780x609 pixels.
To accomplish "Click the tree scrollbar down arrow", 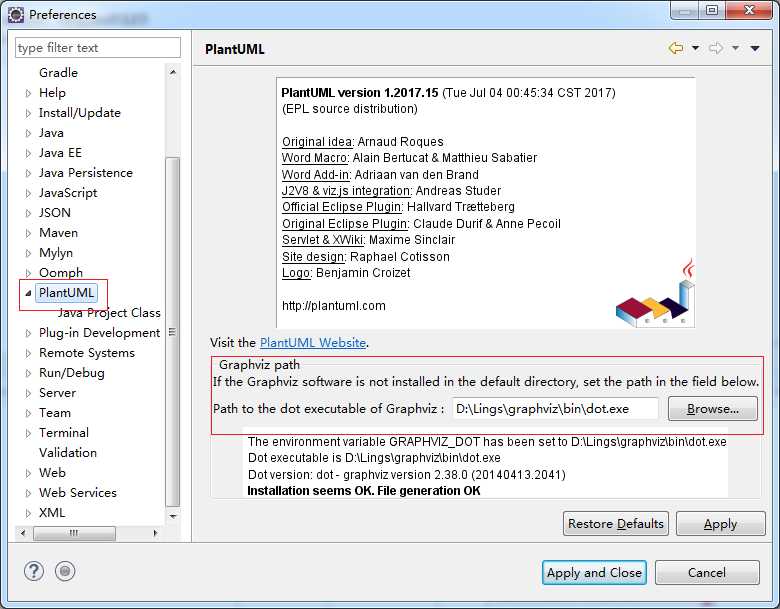I will 173,516.
